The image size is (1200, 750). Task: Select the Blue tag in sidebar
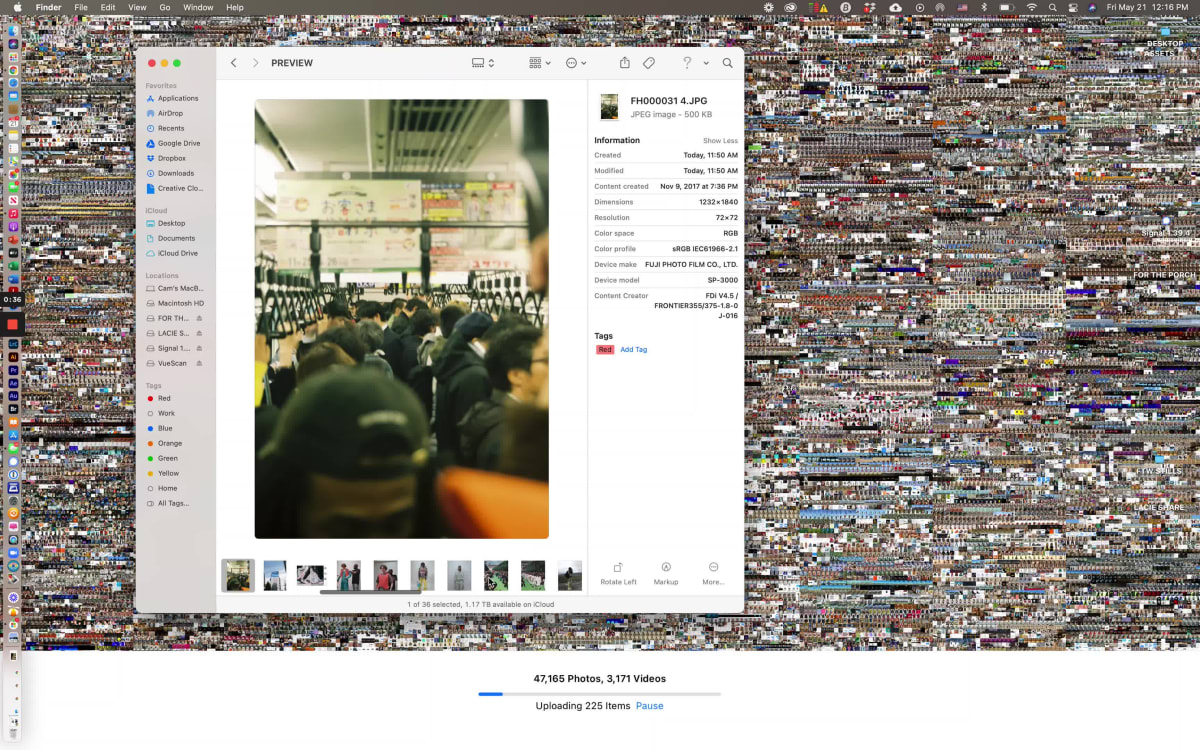165,428
